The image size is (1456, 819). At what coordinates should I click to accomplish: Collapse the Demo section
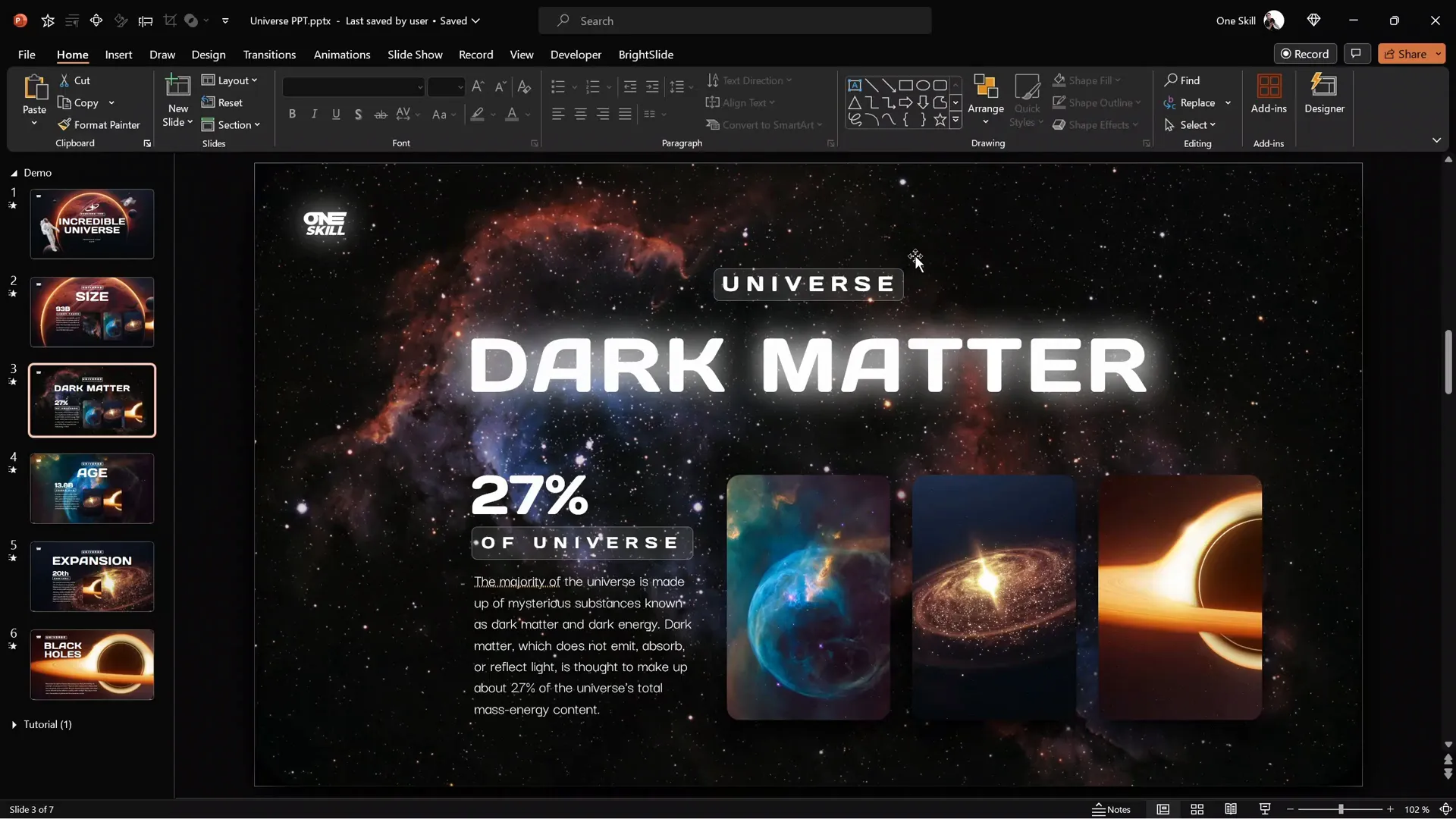tap(14, 173)
